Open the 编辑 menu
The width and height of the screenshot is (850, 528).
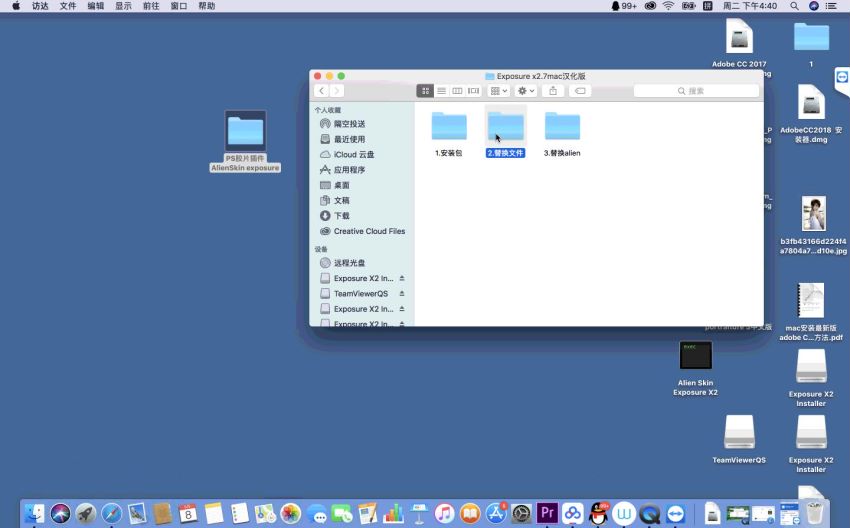pos(95,6)
